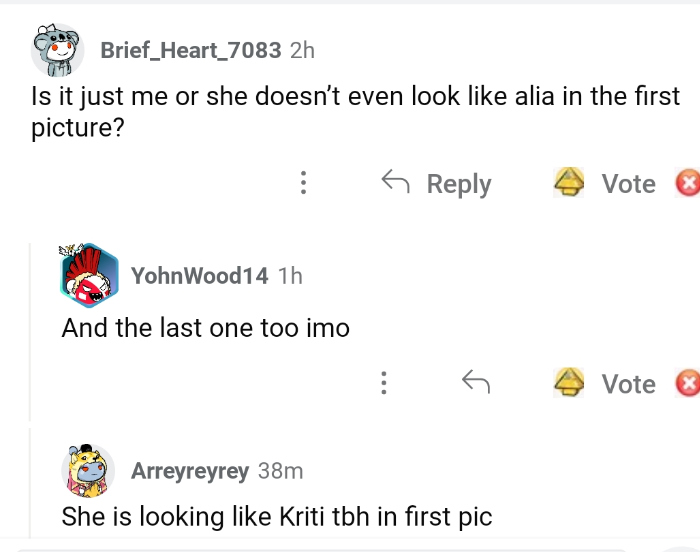The height and width of the screenshot is (552, 700).
Task: Upvote YohnWood14's reply
Action: click(570, 384)
